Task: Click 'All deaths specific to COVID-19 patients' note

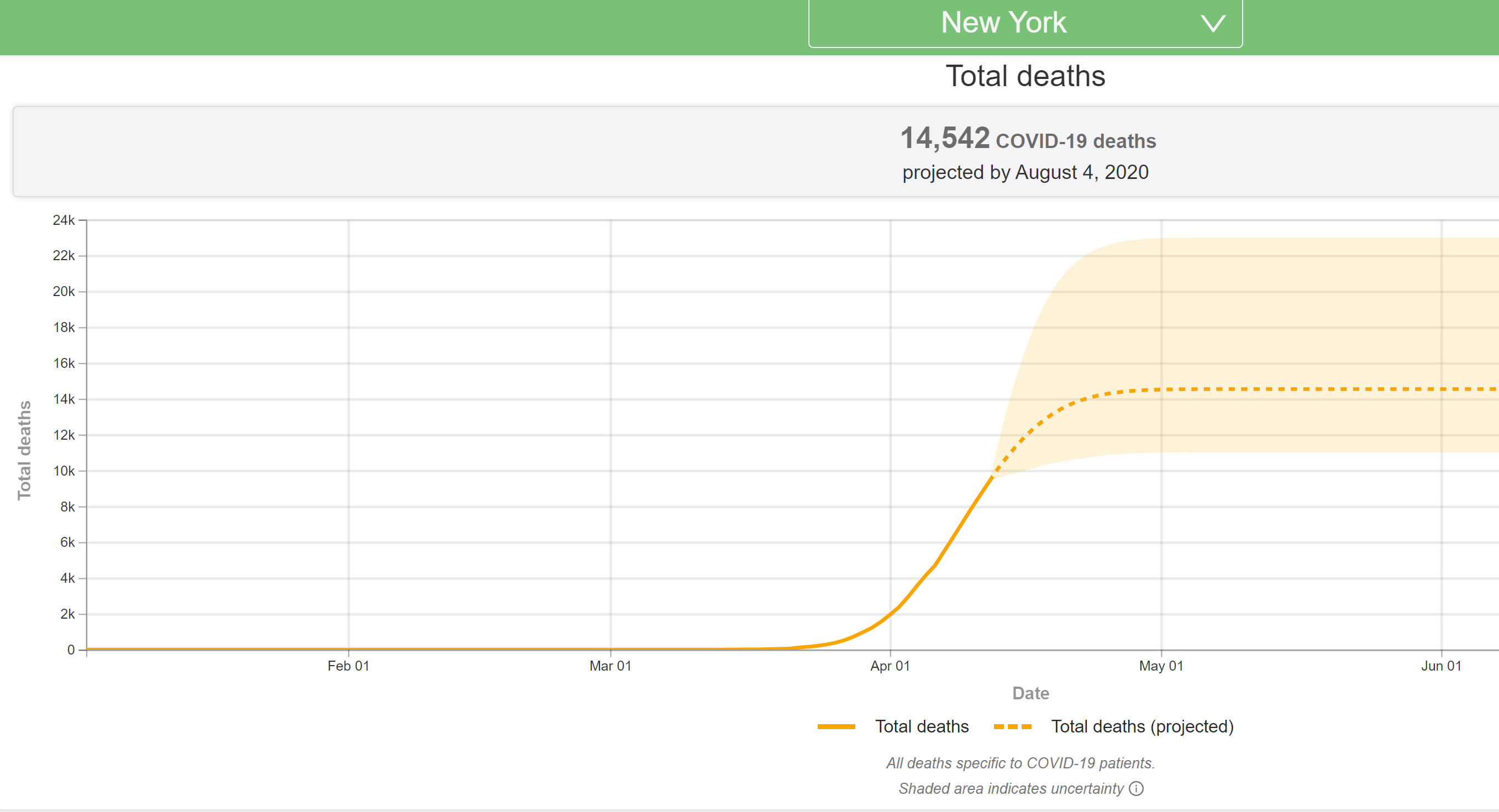Action: click(x=1020, y=762)
